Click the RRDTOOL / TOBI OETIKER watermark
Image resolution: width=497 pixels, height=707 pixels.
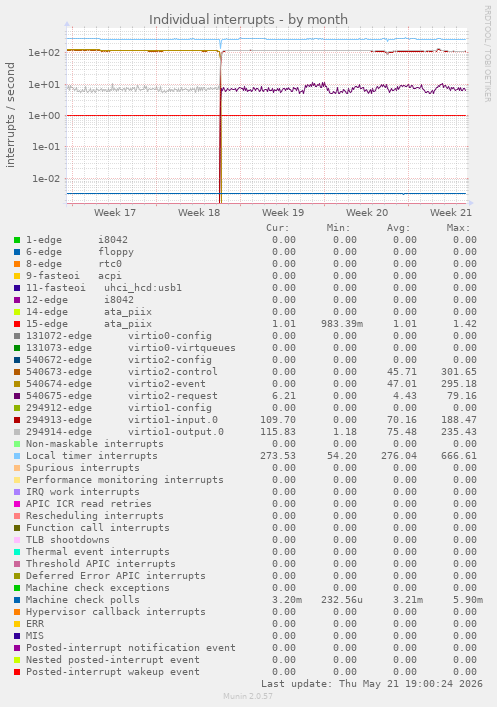pyautogui.click(x=487, y=53)
